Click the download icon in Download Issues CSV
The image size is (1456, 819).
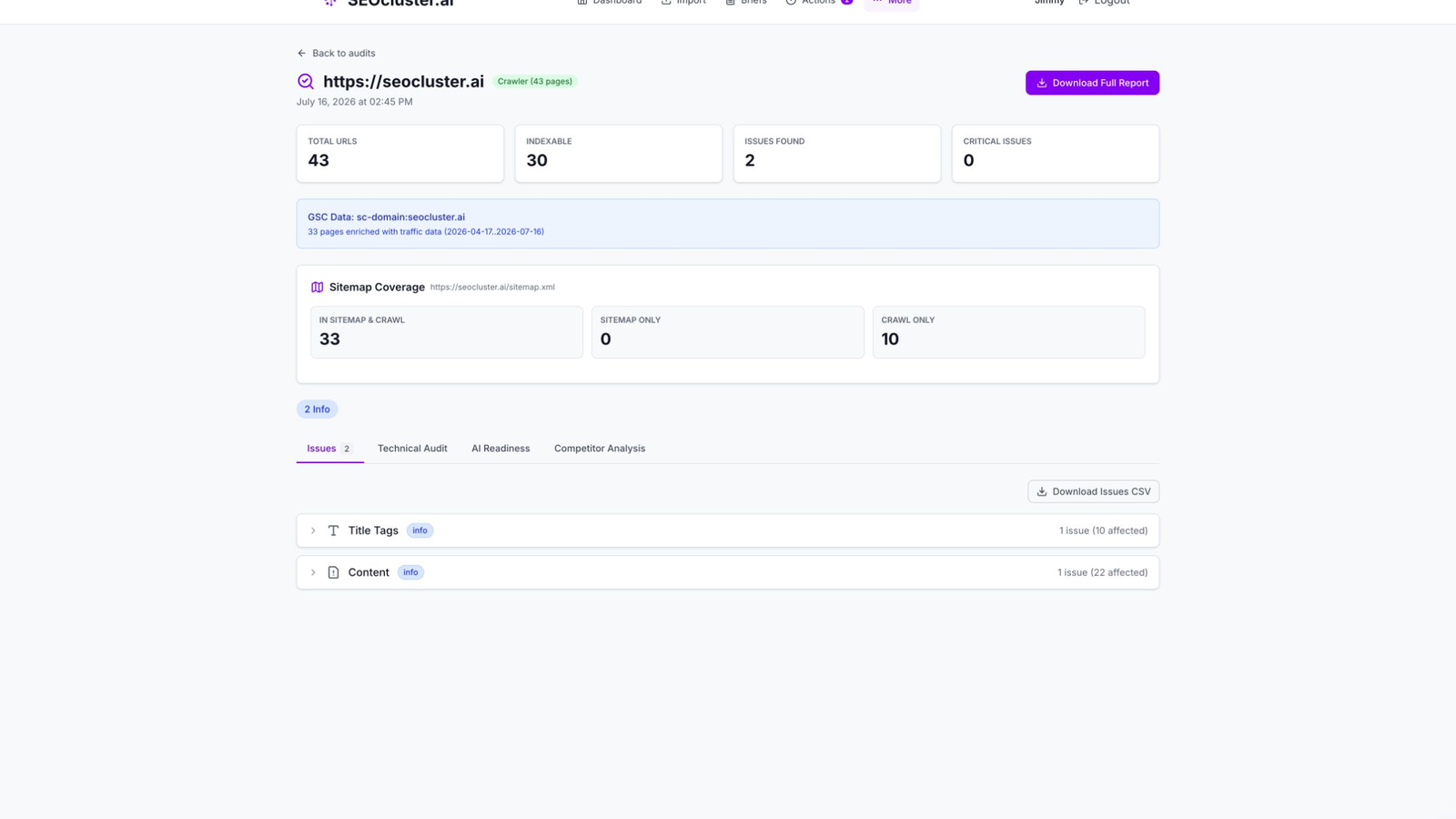pos(1042,491)
